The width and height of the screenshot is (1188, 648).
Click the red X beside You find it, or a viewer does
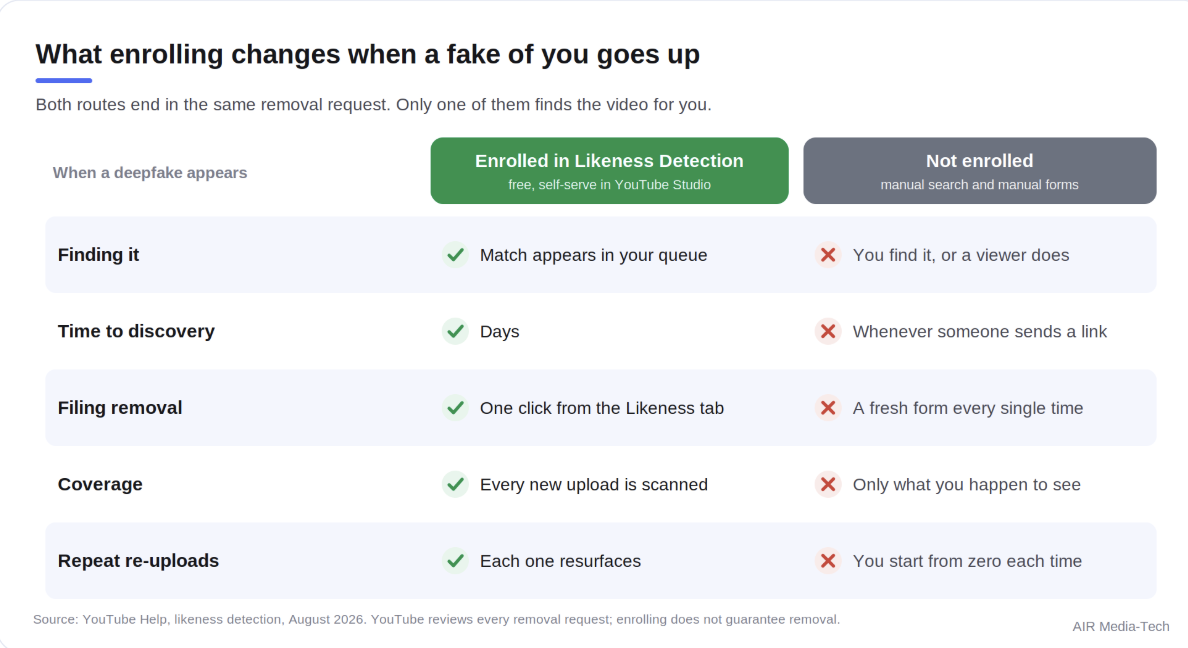point(828,255)
